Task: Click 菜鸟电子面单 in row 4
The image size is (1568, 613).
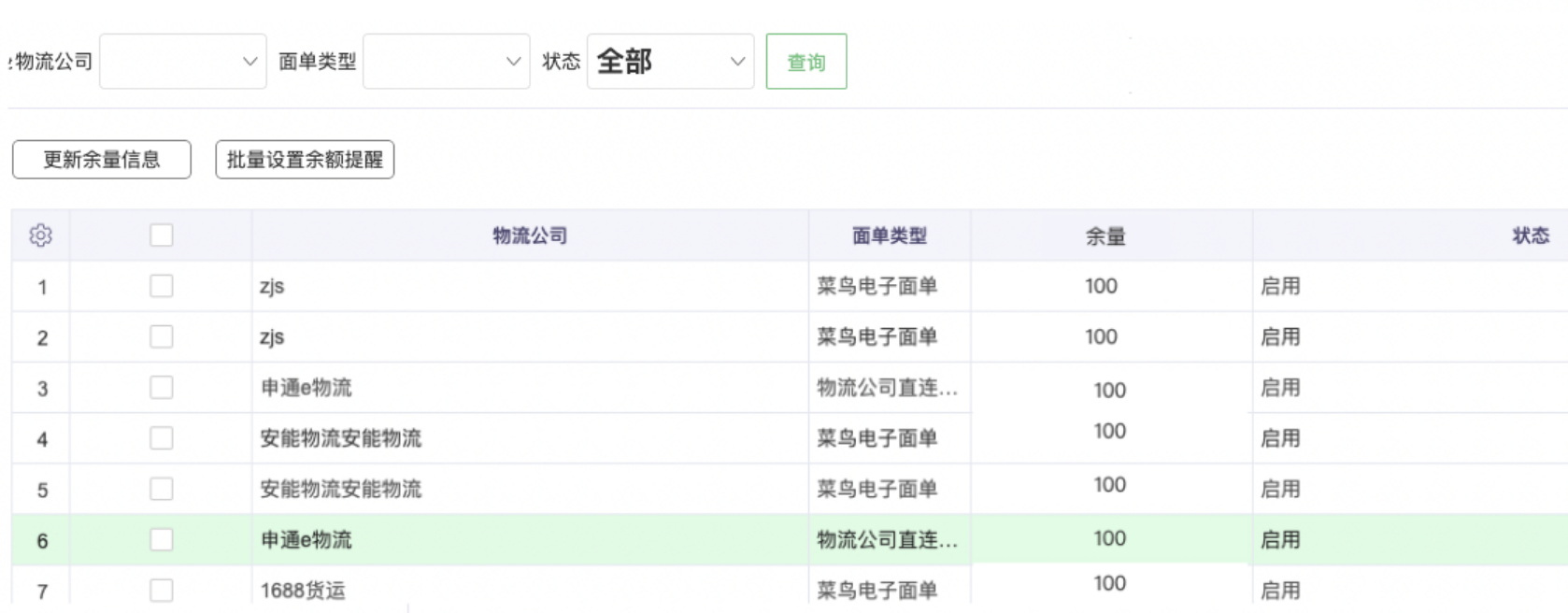Action: pyautogui.click(x=877, y=438)
